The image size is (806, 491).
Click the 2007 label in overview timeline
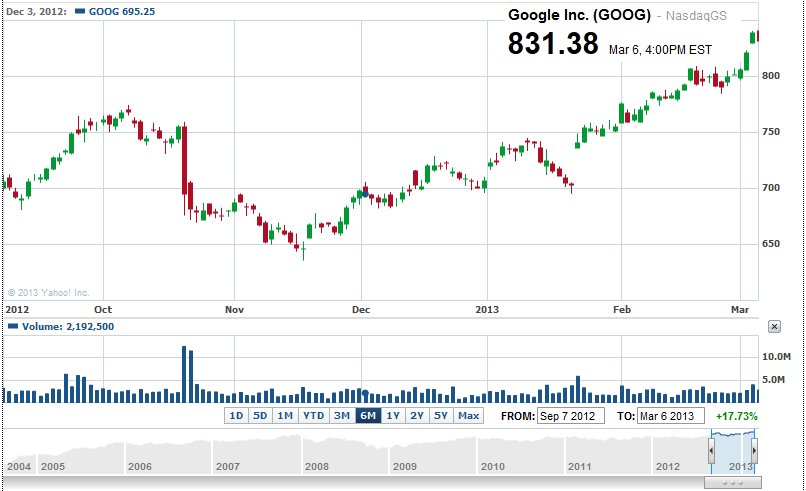click(x=228, y=466)
